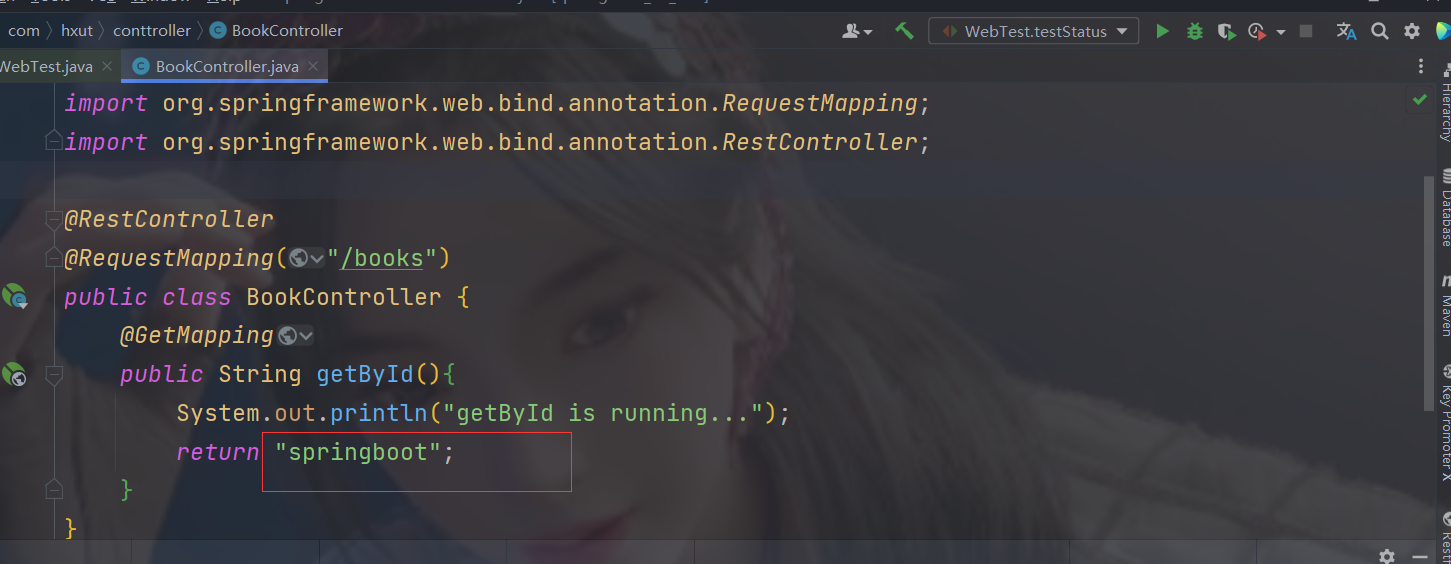Open the Database tool window tab
Image resolution: width=1451 pixels, height=564 pixels.
pos(1444,208)
